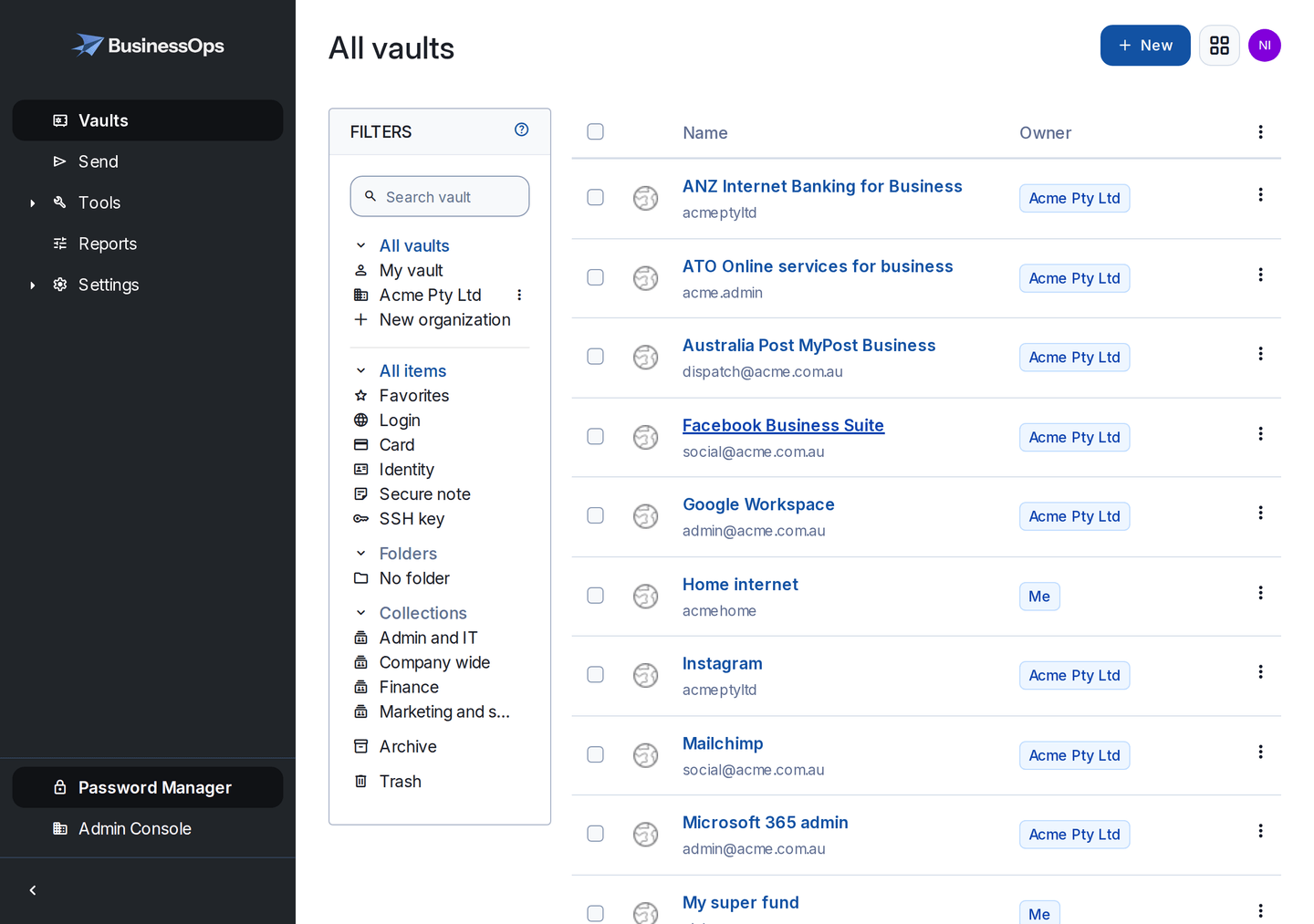
Task: Open options menu for Home internet row
Action: tap(1260, 593)
